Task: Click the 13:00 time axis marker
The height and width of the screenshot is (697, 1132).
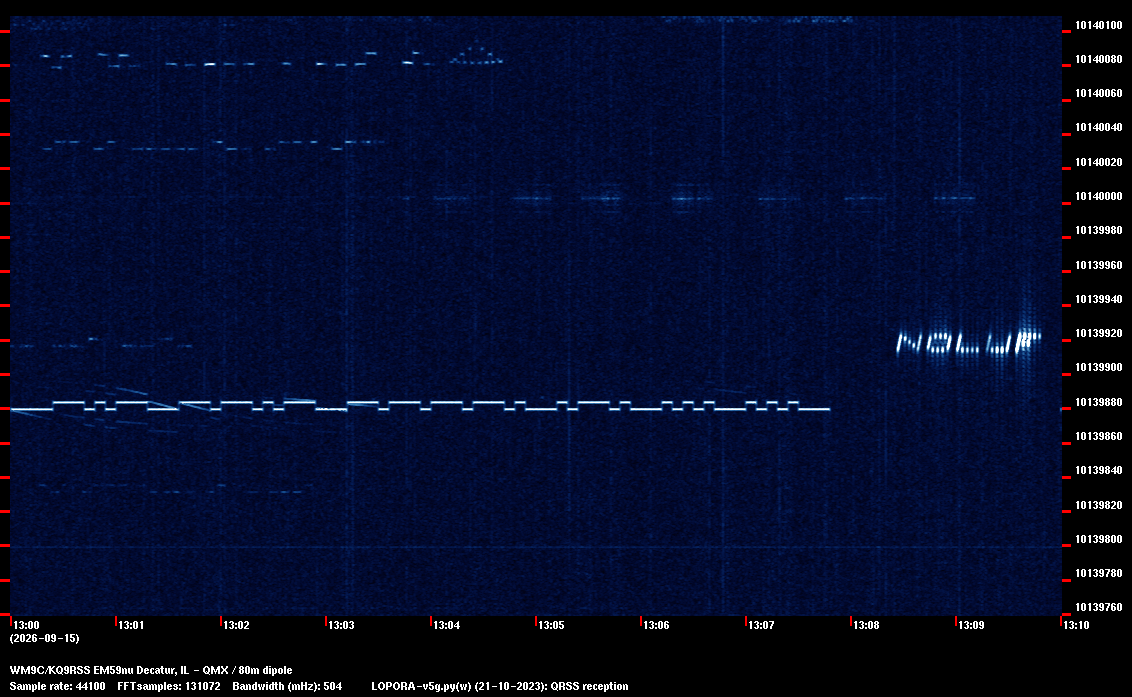Action: point(26,625)
